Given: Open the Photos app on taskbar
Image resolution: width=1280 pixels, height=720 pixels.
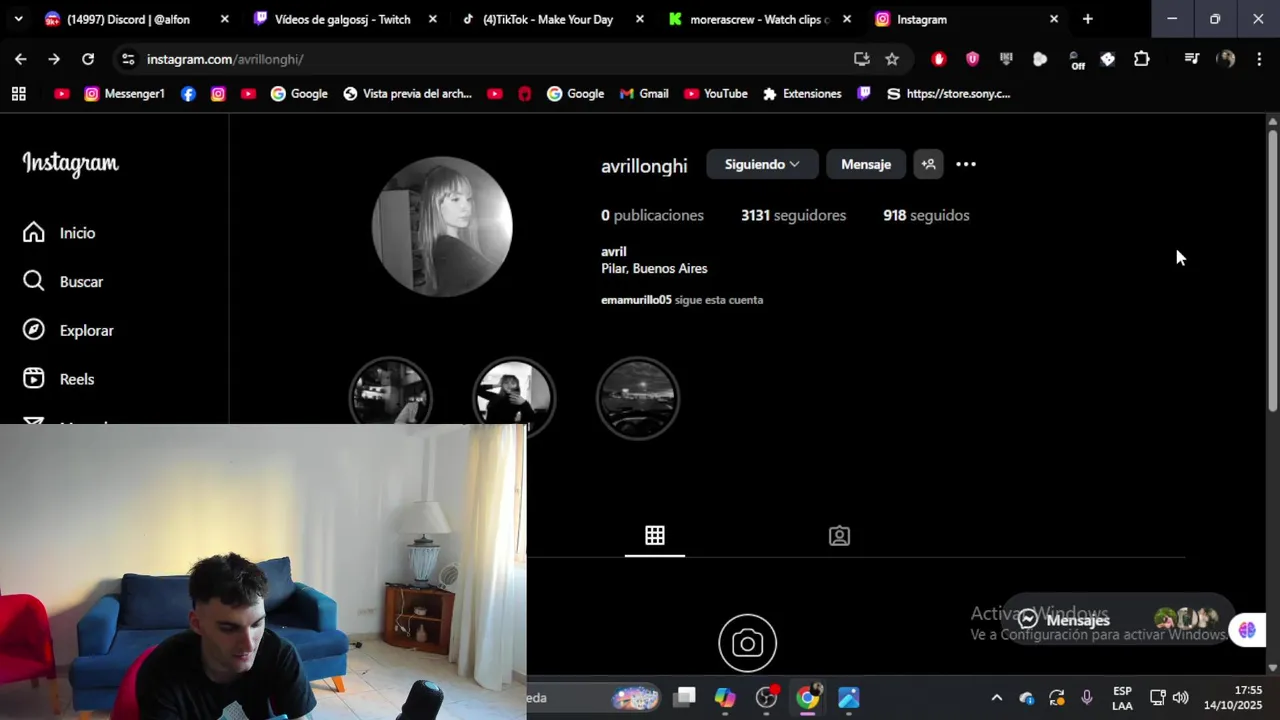Looking at the screenshot, I should 848,697.
